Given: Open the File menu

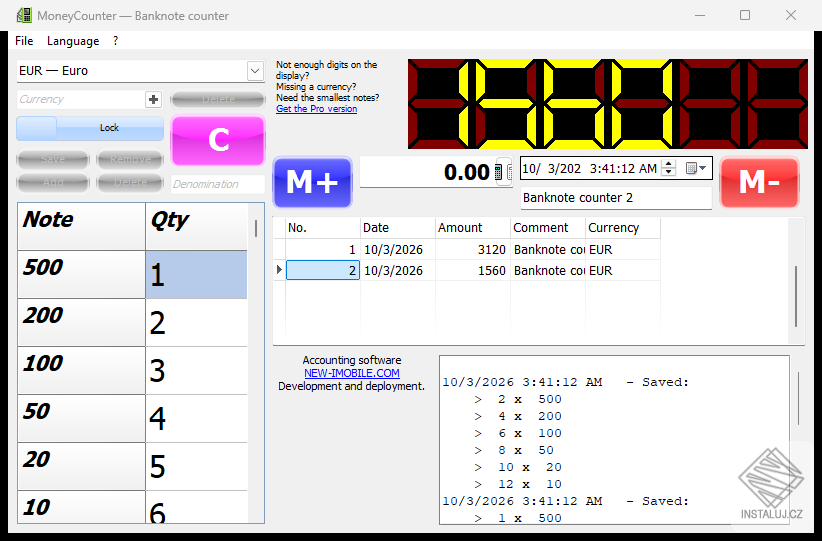Looking at the screenshot, I should click(24, 41).
